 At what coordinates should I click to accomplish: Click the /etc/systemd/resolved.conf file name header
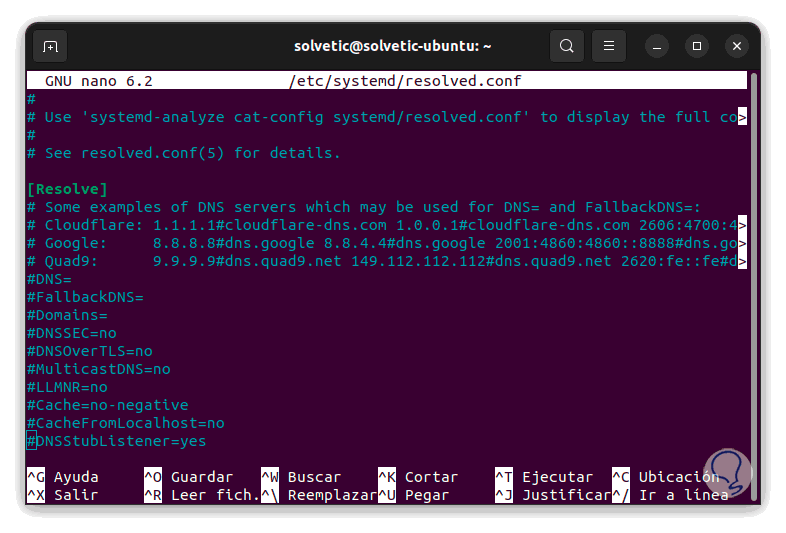[405, 81]
